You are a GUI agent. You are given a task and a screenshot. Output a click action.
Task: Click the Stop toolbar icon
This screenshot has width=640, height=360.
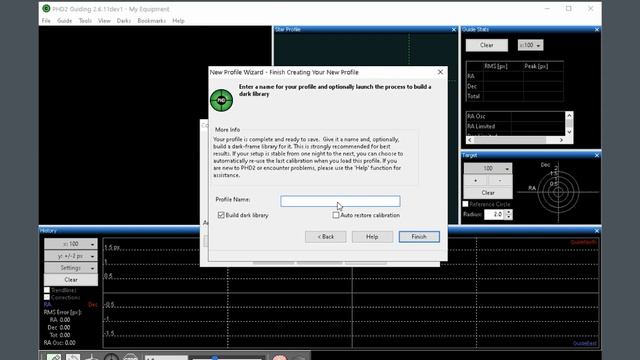pos(130,358)
